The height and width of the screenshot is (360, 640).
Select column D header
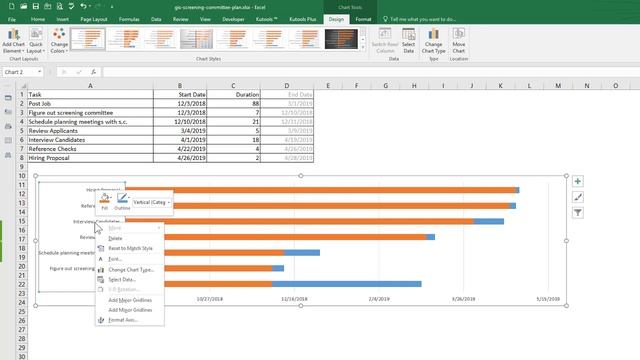tap(287, 86)
